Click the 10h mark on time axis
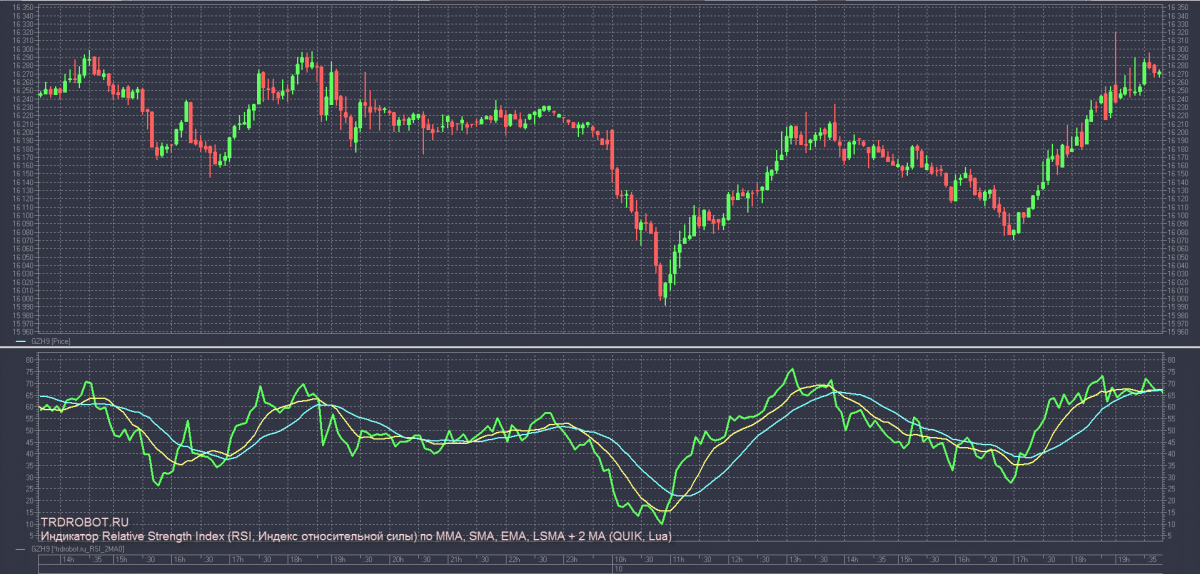Screen dimensions: 1200x574 pyautogui.click(x=620, y=559)
